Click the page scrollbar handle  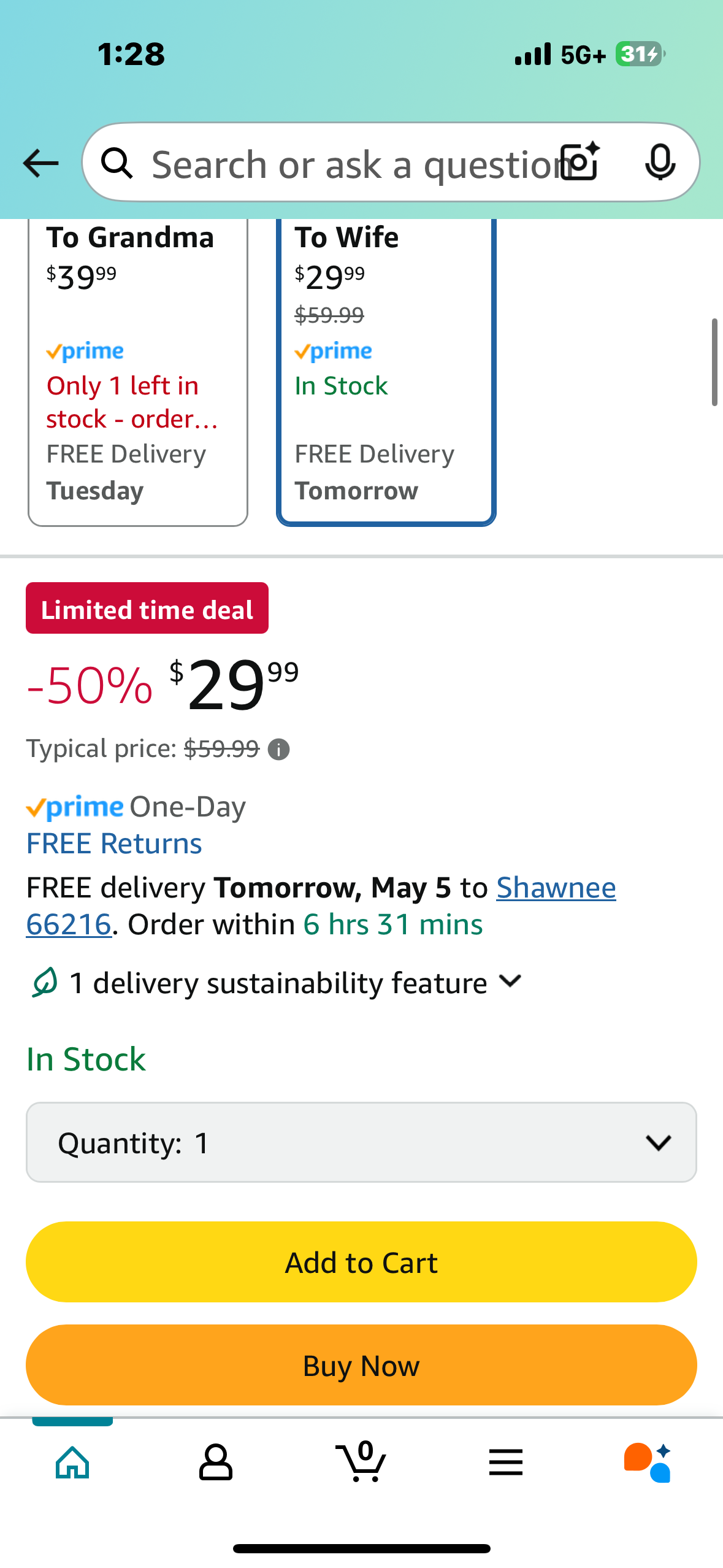coord(714,362)
